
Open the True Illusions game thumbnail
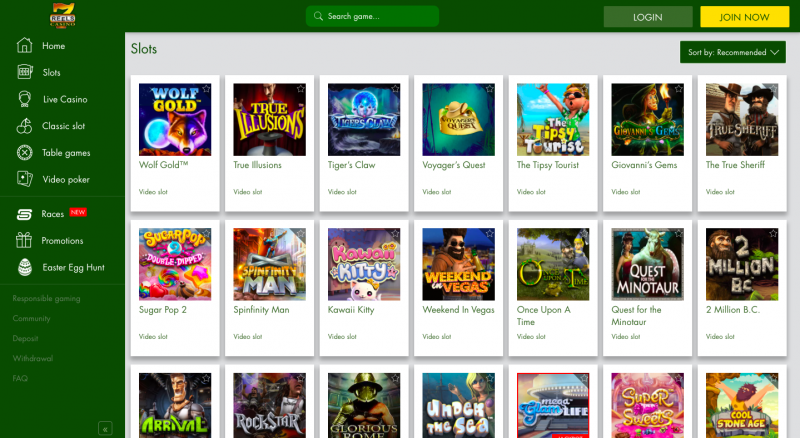pyautogui.click(x=269, y=119)
